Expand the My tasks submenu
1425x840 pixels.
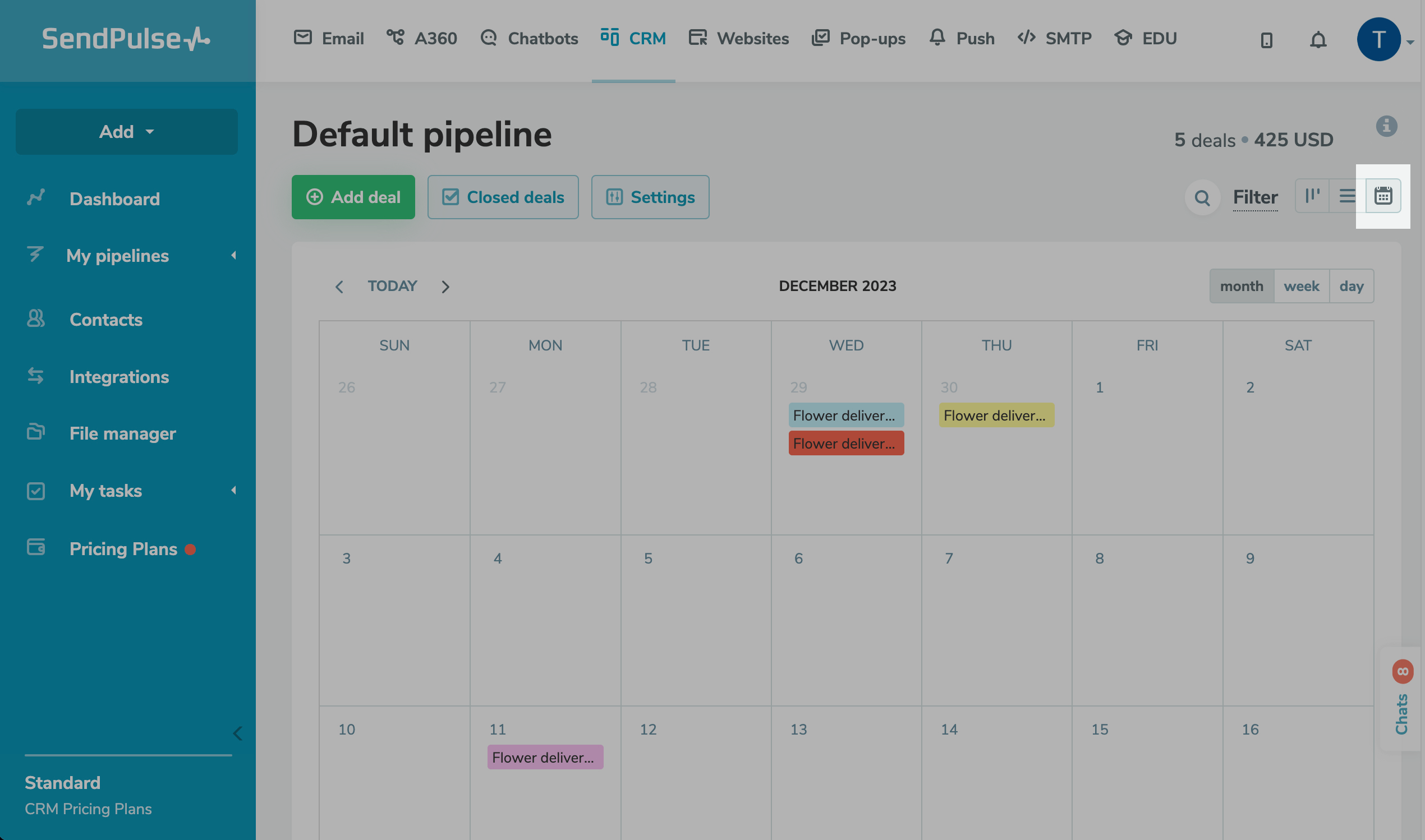point(233,490)
